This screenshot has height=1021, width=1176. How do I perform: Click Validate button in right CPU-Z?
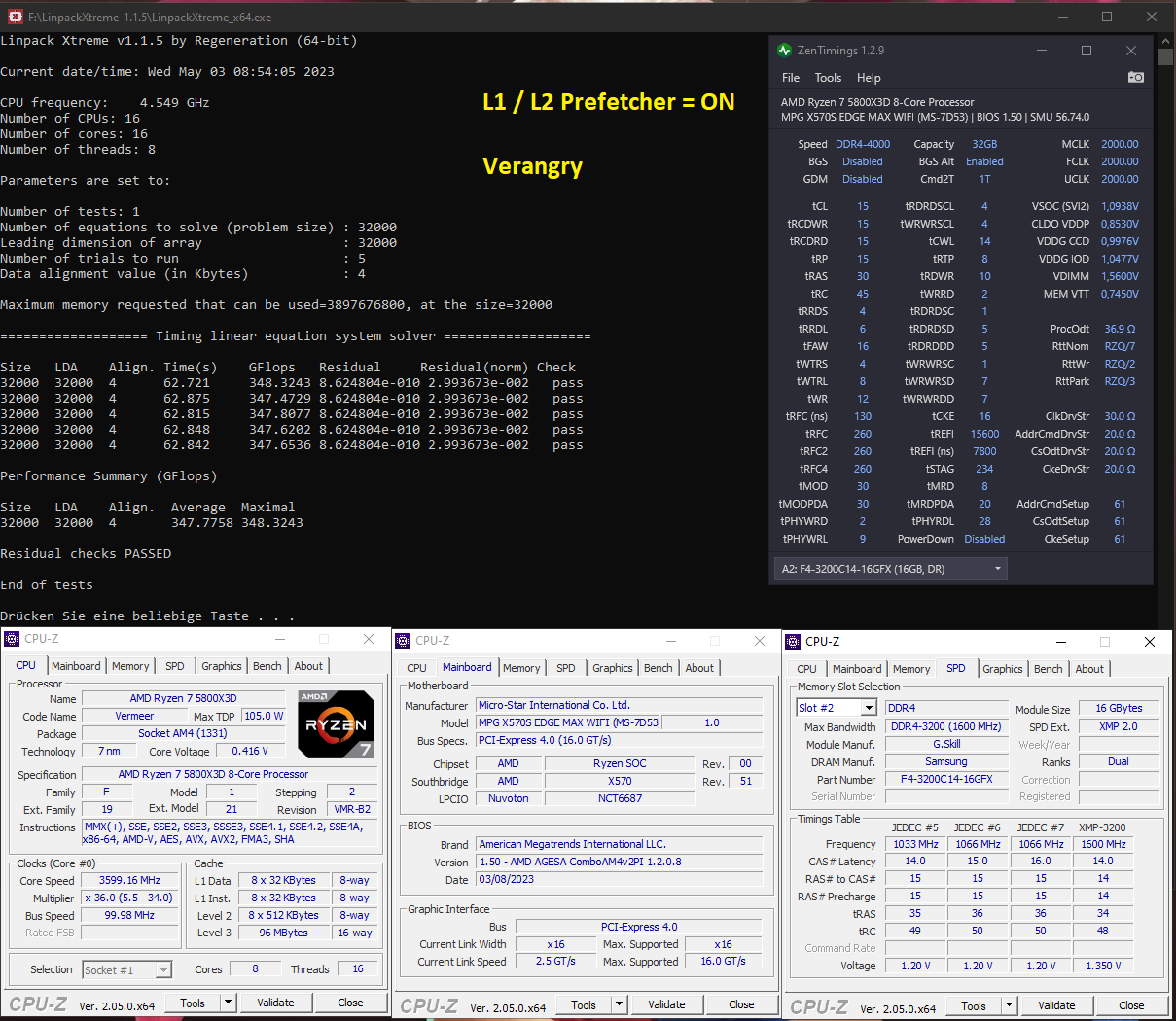(x=1056, y=1005)
